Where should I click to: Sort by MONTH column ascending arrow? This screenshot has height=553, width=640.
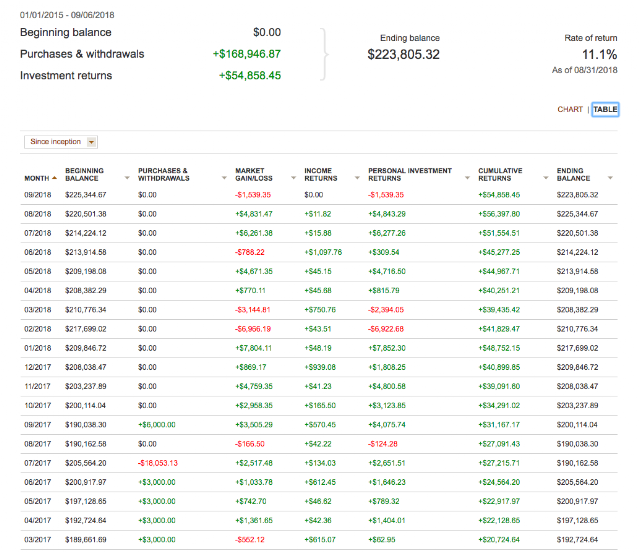coord(54,178)
